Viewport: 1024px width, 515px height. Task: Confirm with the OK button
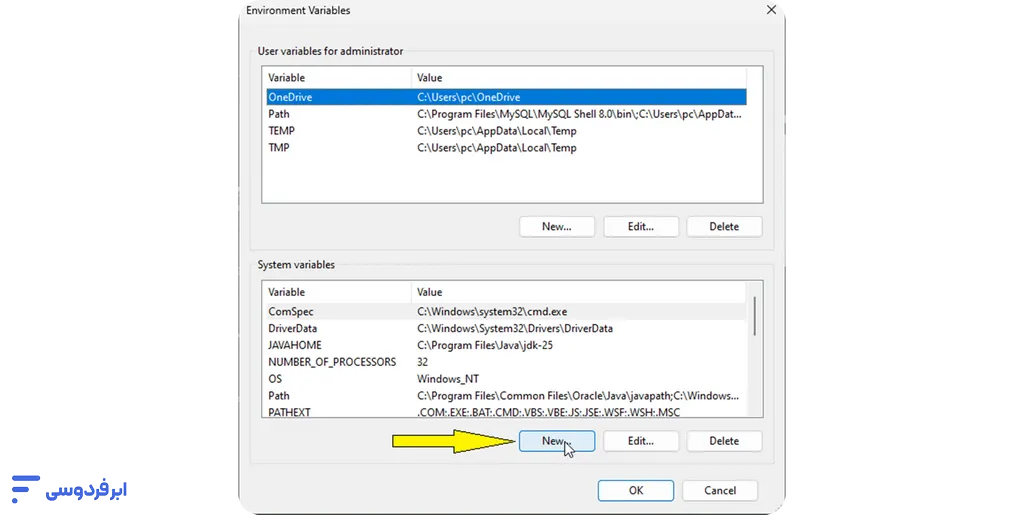[635, 490]
